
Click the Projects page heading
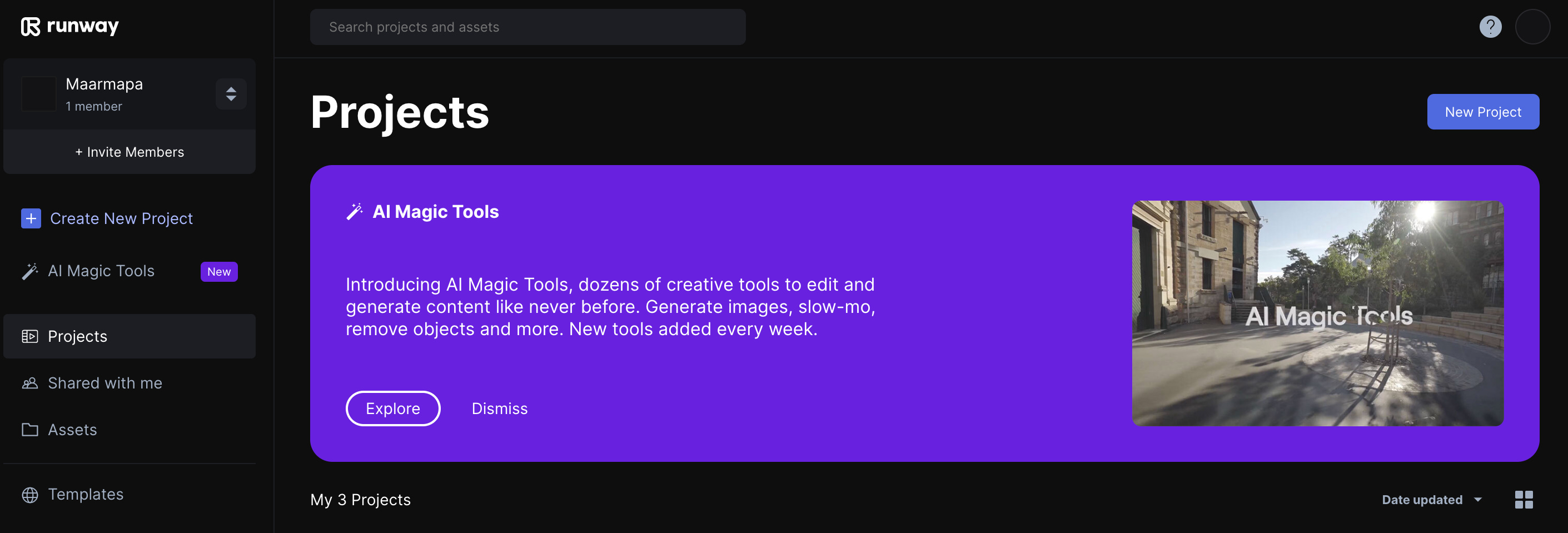click(400, 113)
